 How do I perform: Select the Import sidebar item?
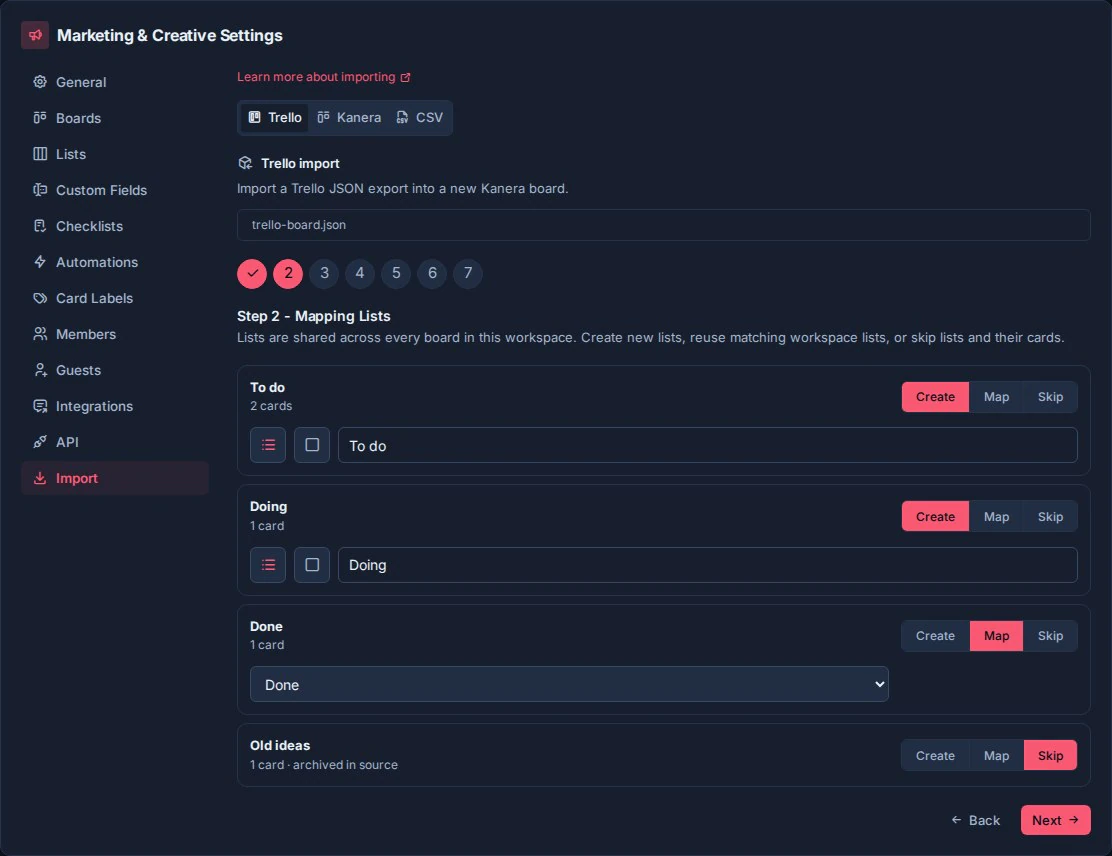coord(114,478)
